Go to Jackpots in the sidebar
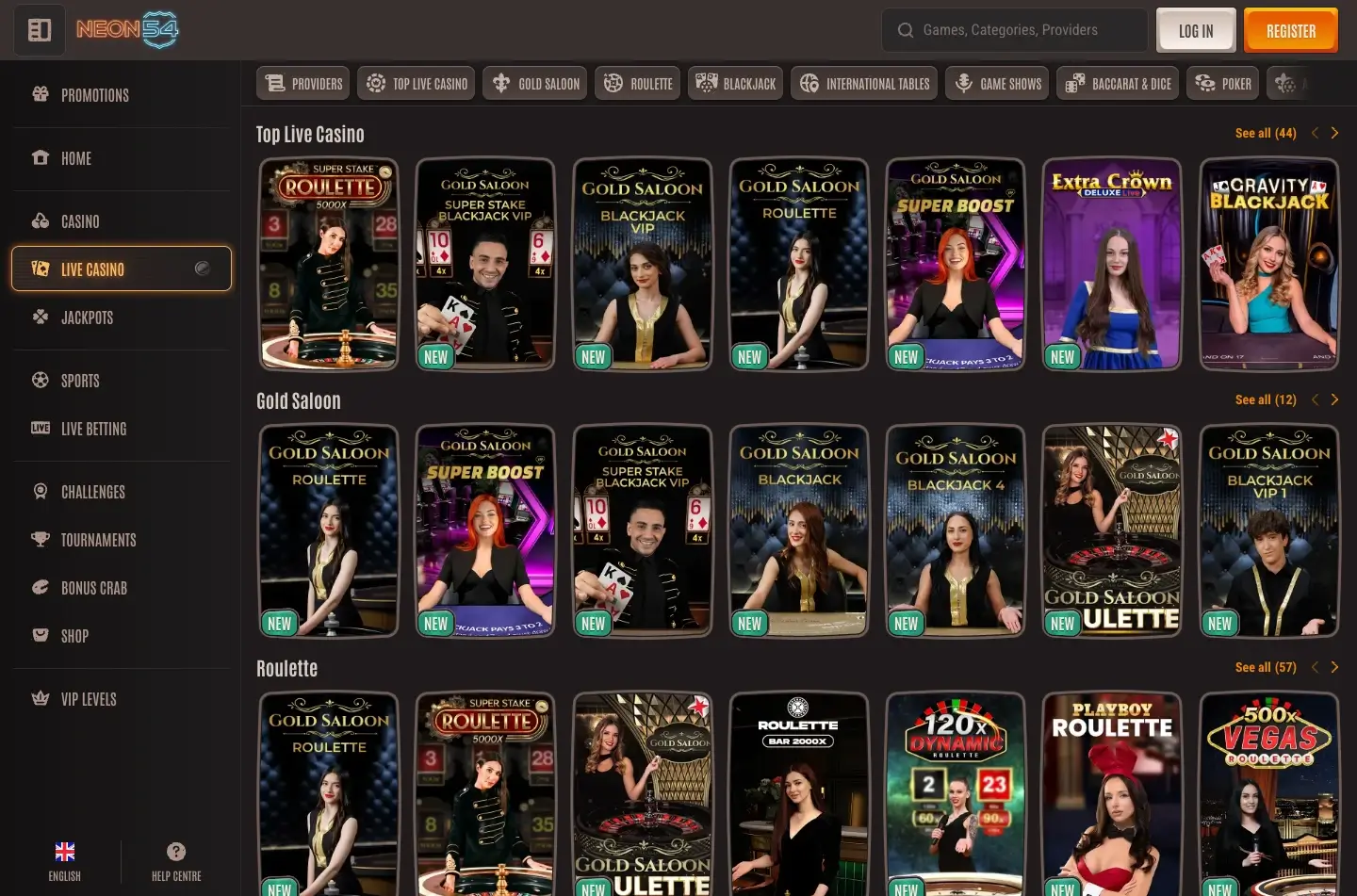This screenshot has width=1357, height=896. tap(87, 318)
